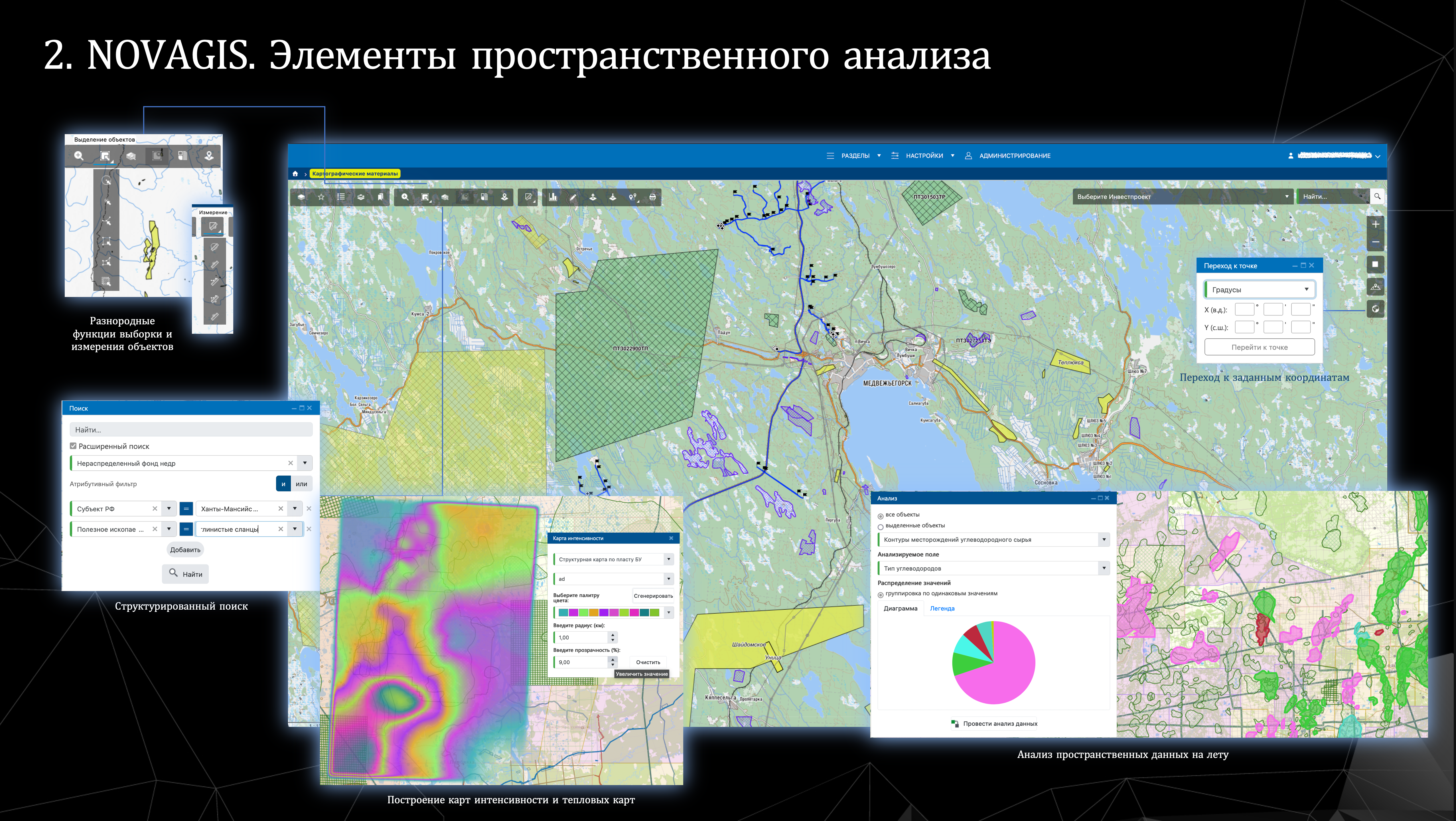
Task: Choose select-by-rectangle tool in the selection flyout
Action: click(x=106, y=242)
